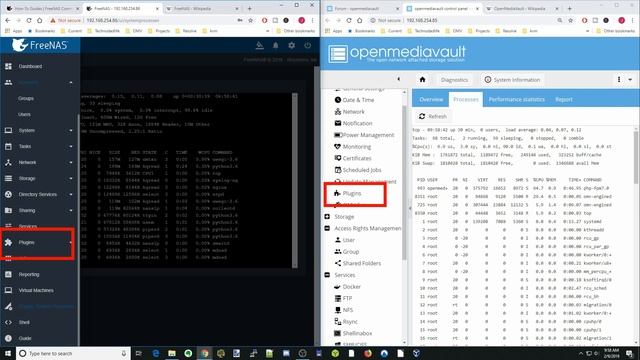
Task: Click taskbar search box
Action: [x=73, y=353]
